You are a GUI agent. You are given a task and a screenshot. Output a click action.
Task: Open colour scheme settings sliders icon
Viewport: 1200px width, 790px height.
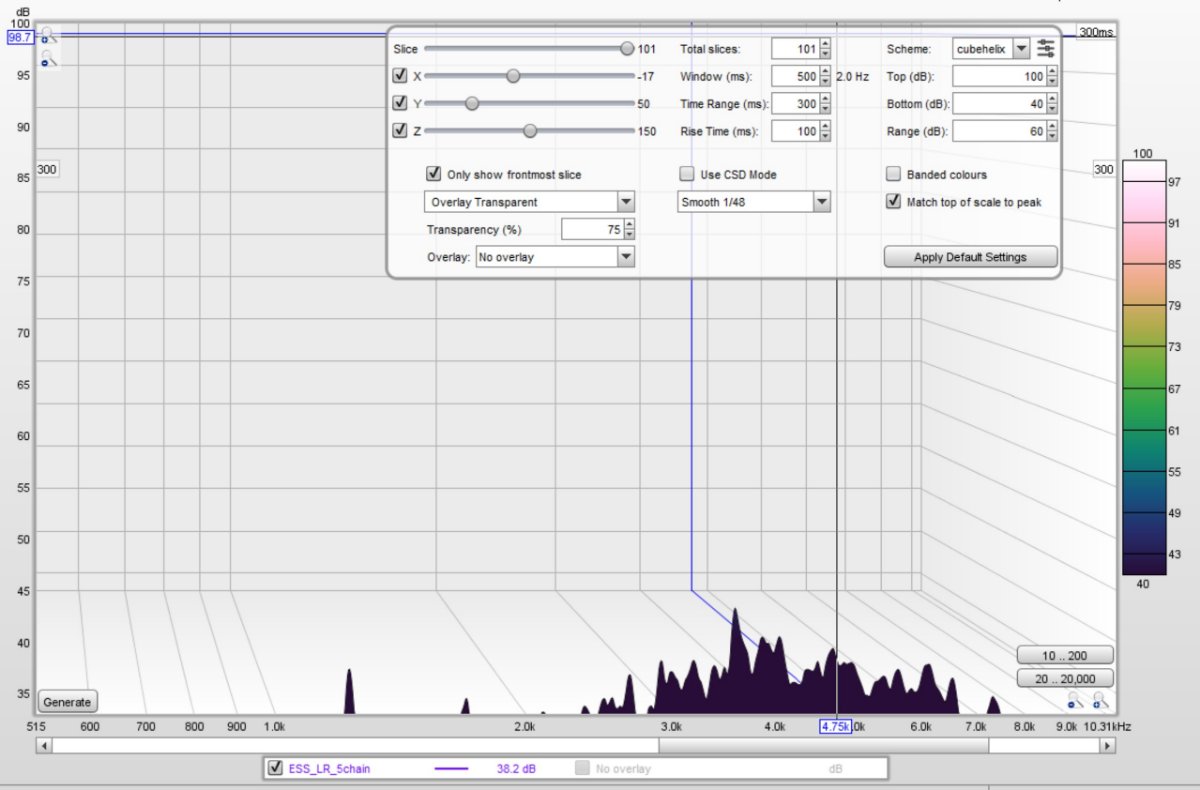click(x=1046, y=48)
